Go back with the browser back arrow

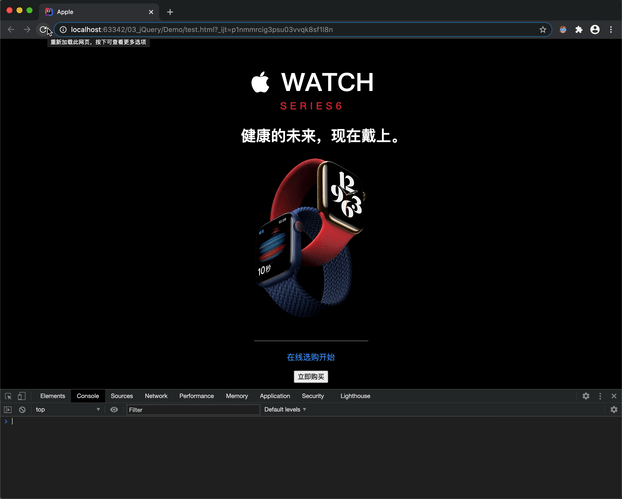(x=11, y=29)
